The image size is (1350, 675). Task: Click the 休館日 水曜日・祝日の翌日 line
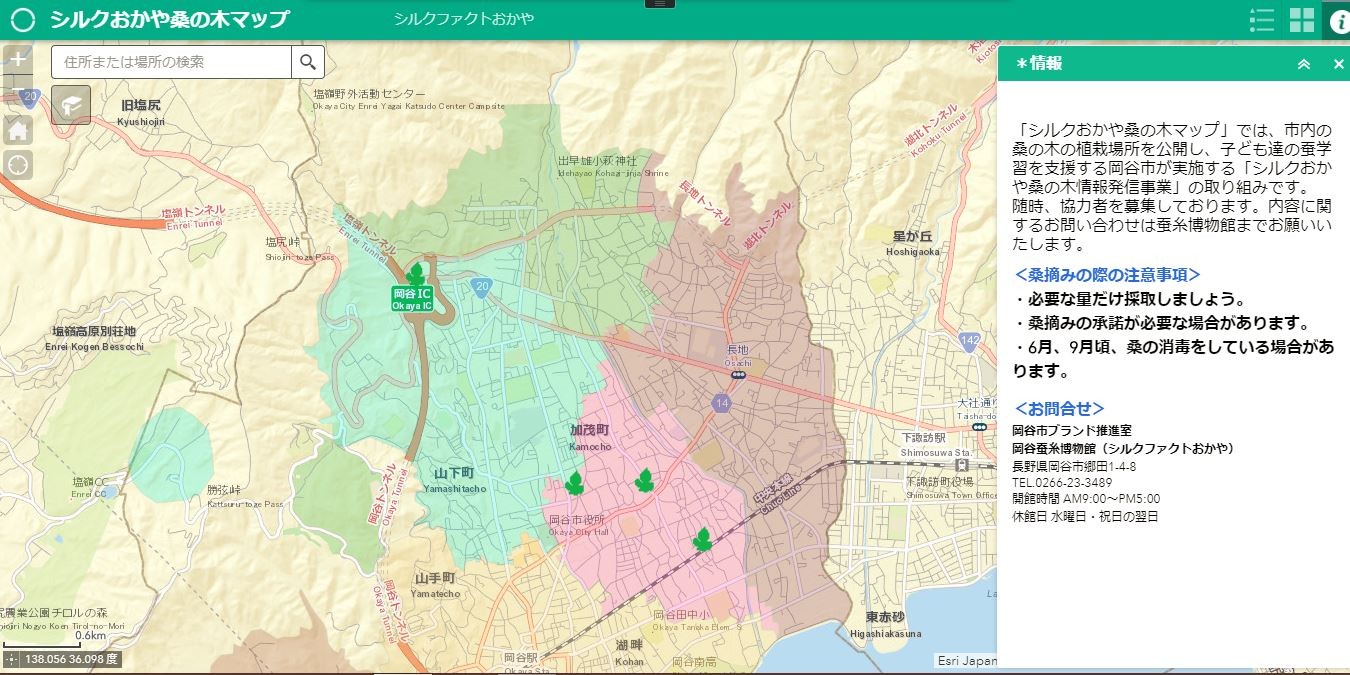tap(1085, 516)
